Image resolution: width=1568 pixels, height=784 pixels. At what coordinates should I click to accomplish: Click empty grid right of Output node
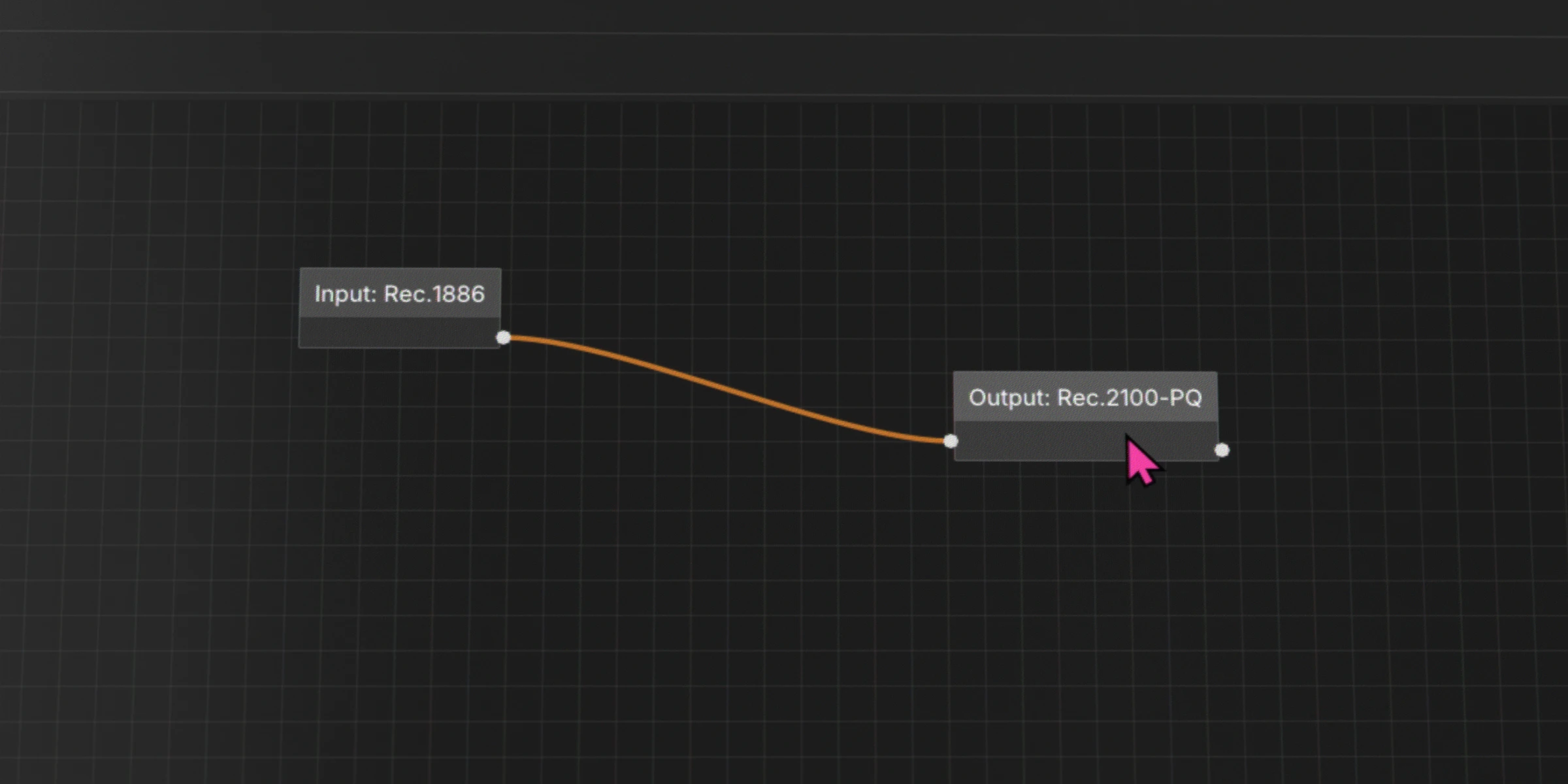[x=1405, y=418]
